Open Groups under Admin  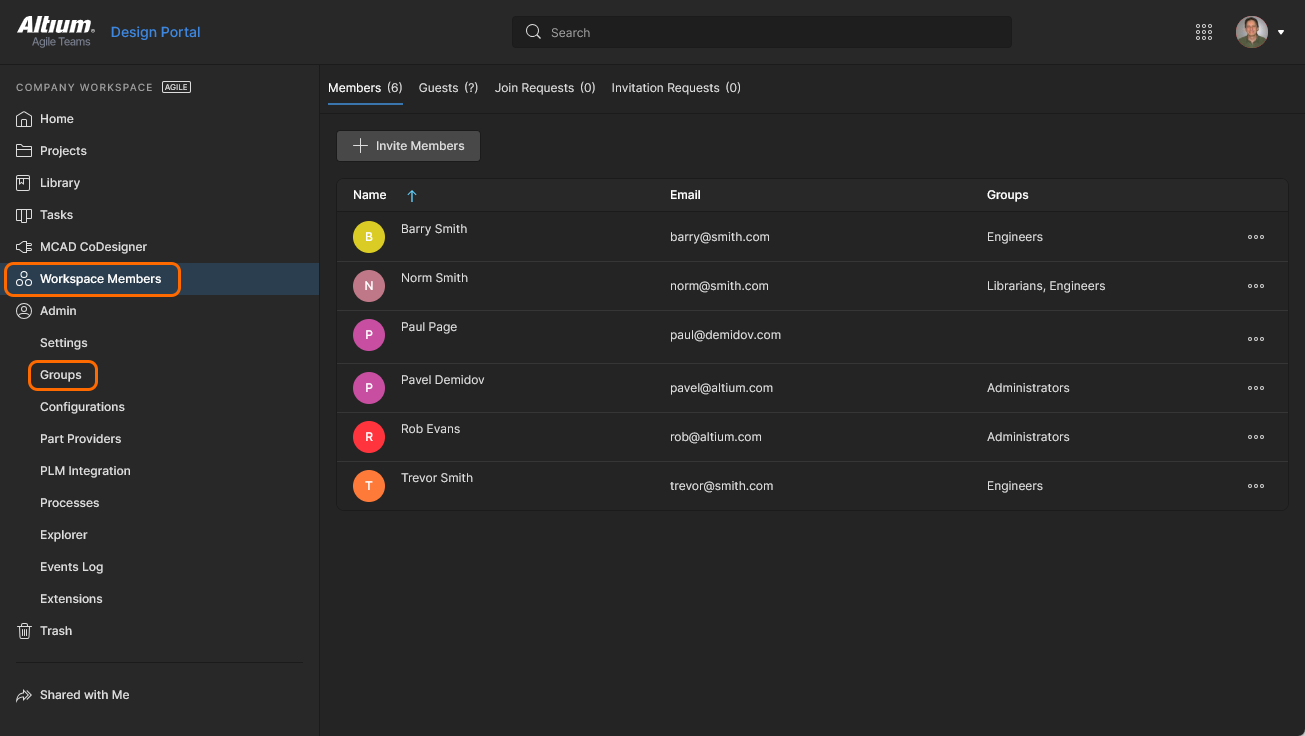point(61,375)
